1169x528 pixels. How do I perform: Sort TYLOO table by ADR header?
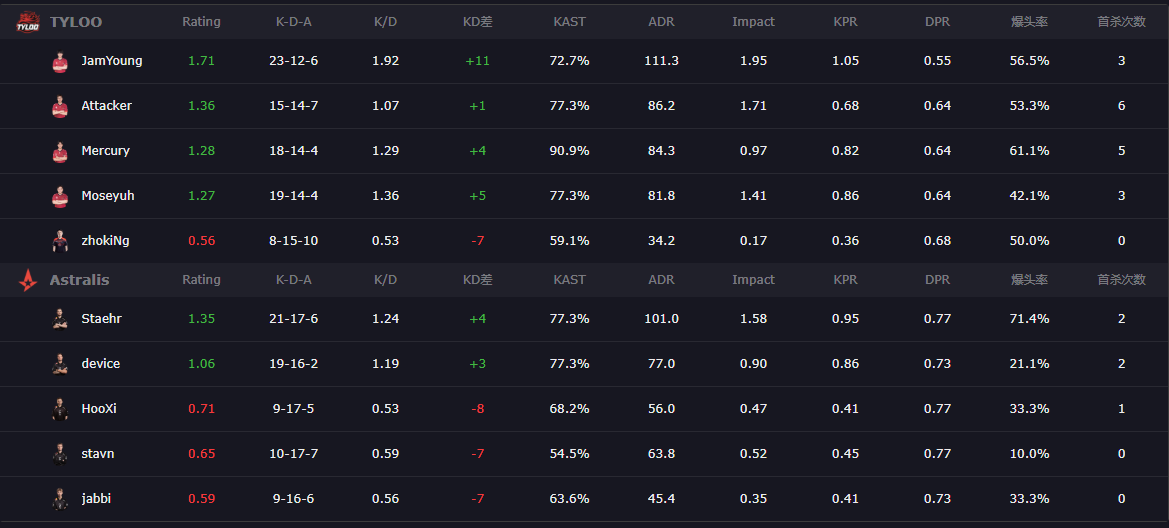coord(661,22)
